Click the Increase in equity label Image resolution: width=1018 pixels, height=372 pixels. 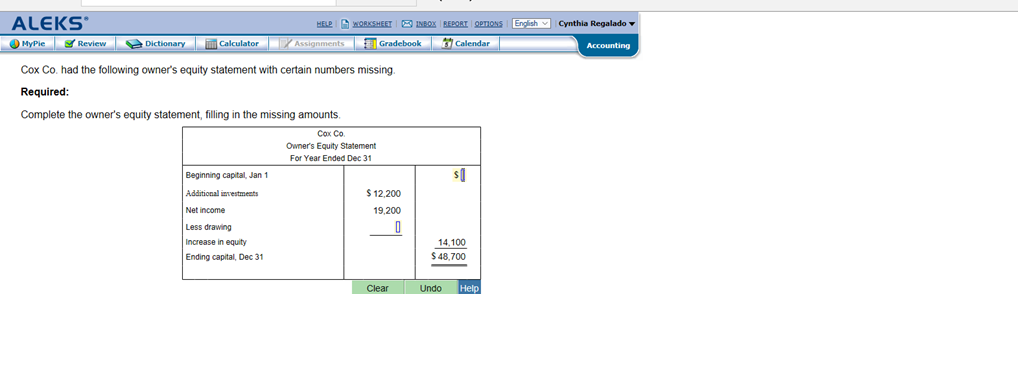coord(216,242)
